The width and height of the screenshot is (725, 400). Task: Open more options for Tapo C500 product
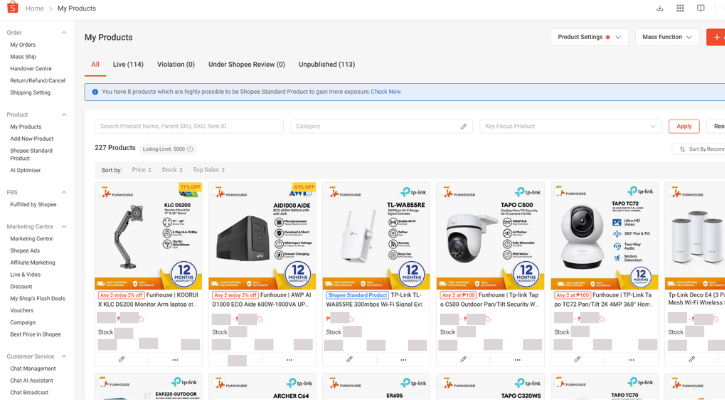[517, 360]
